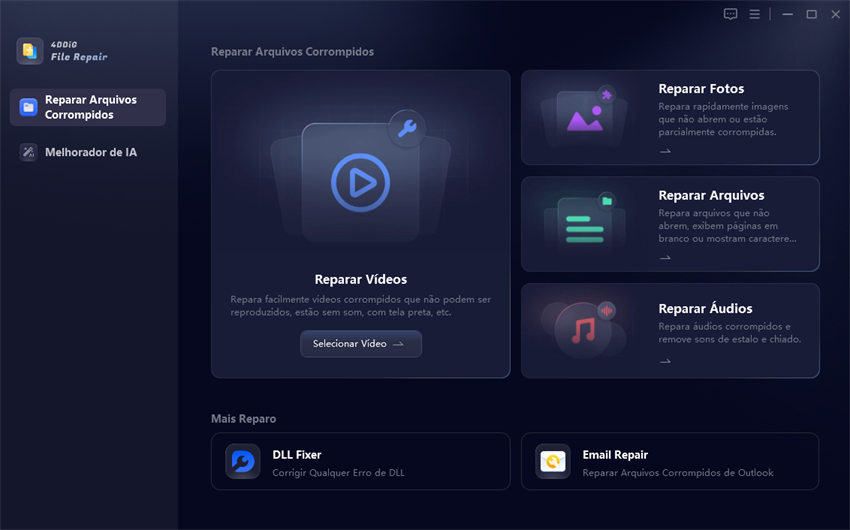Click the Mais Reparo section heading
Viewport: 850px width, 530px height.
(x=243, y=419)
